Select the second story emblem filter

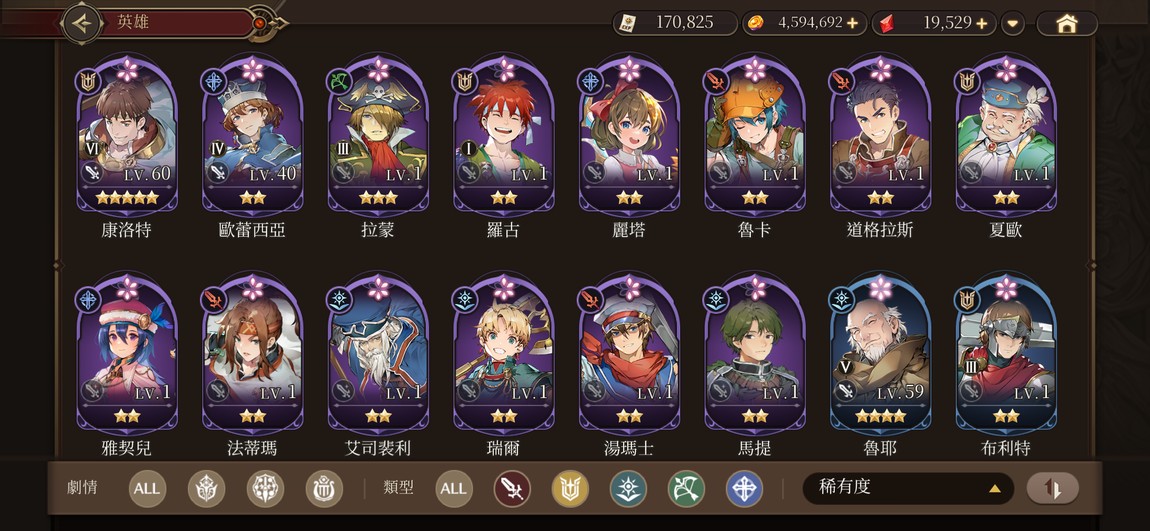click(265, 489)
